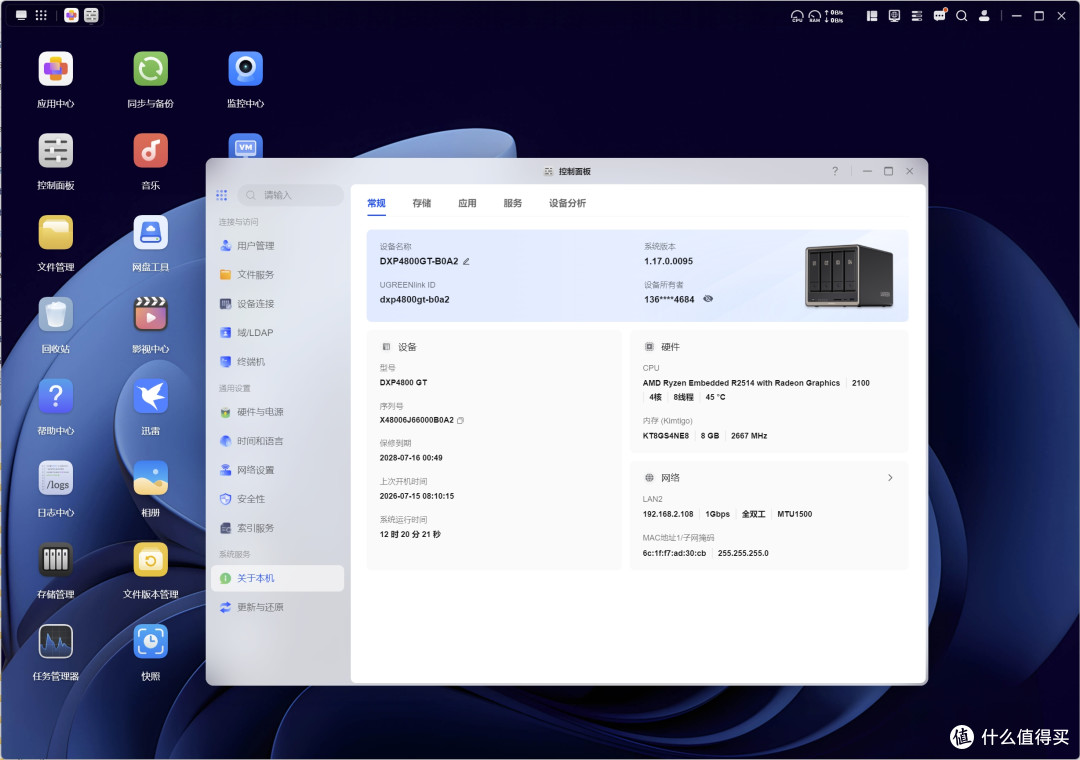Toggle owner phone number visibility eye
This screenshot has height=760, width=1080.
pos(707,299)
